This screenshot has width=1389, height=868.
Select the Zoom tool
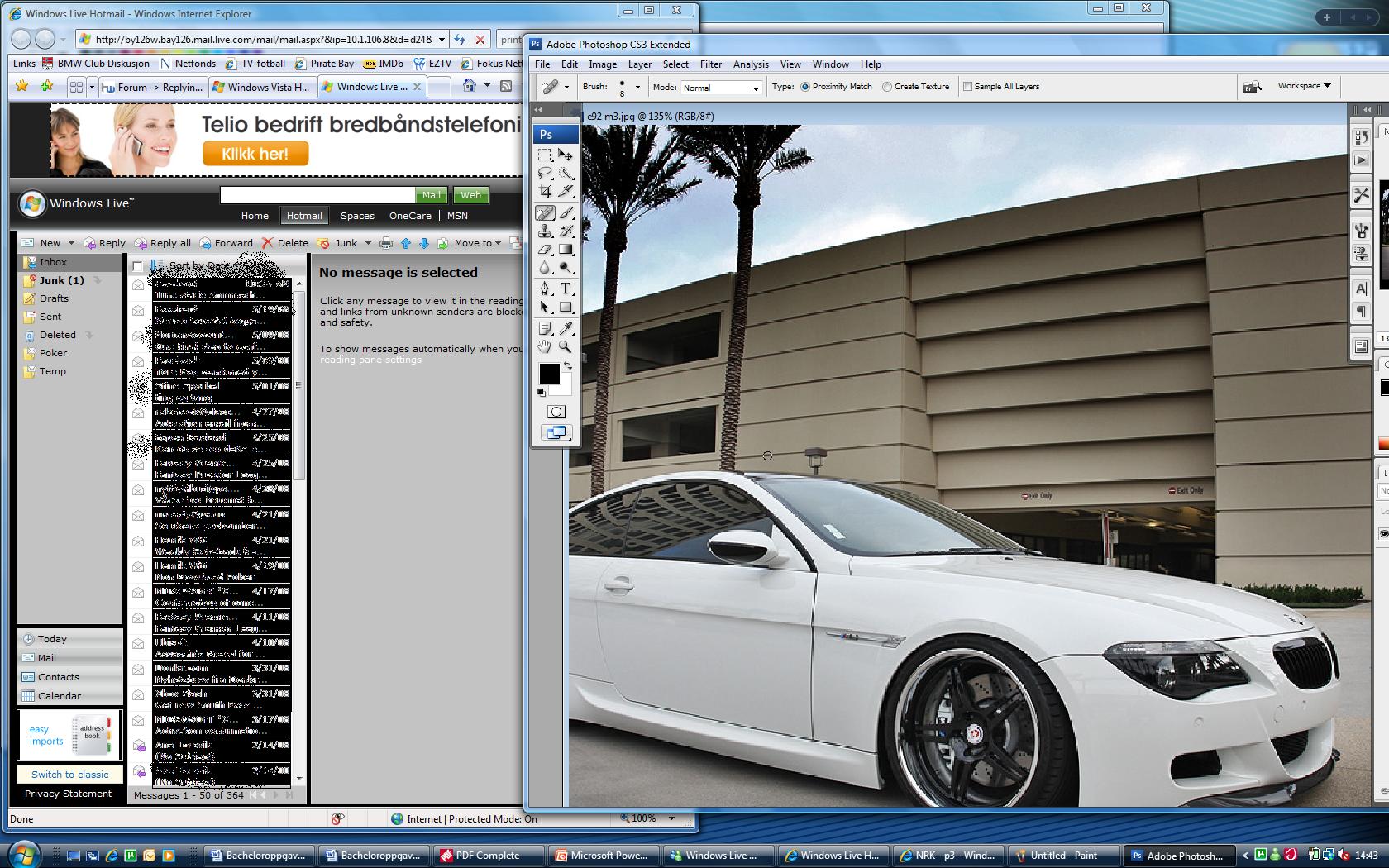pyautogui.click(x=566, y=346)
